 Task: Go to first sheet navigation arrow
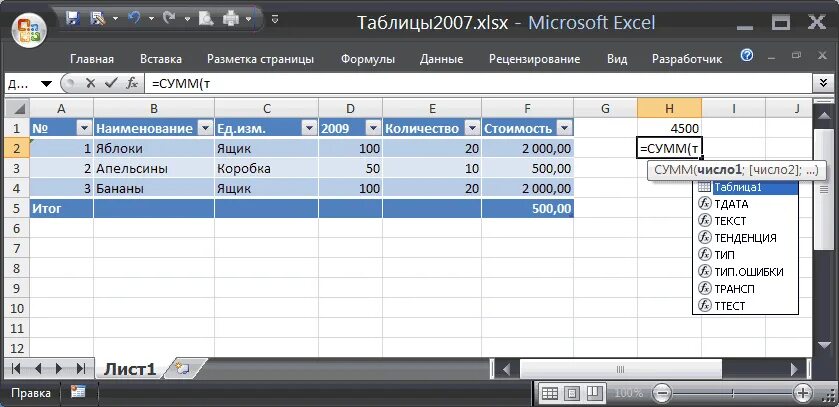click(16, 368)
